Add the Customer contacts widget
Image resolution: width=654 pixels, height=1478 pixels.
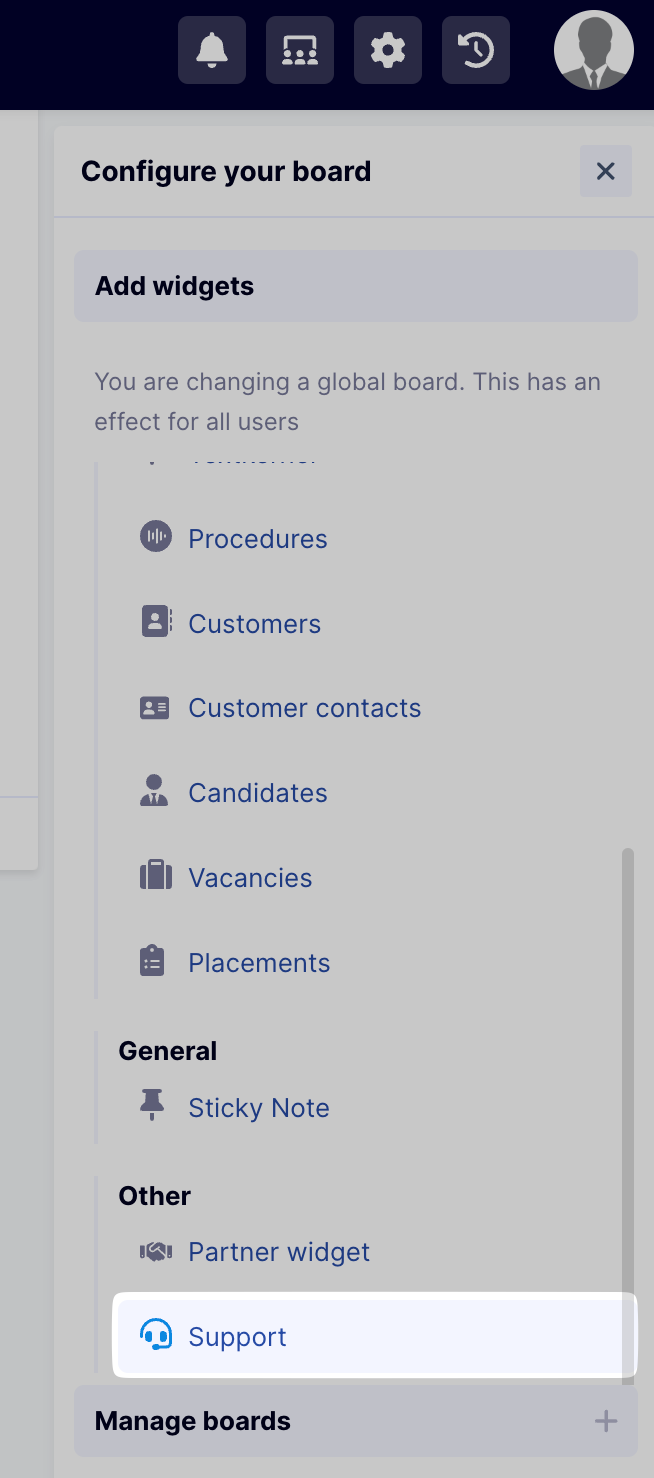[304, 708]
